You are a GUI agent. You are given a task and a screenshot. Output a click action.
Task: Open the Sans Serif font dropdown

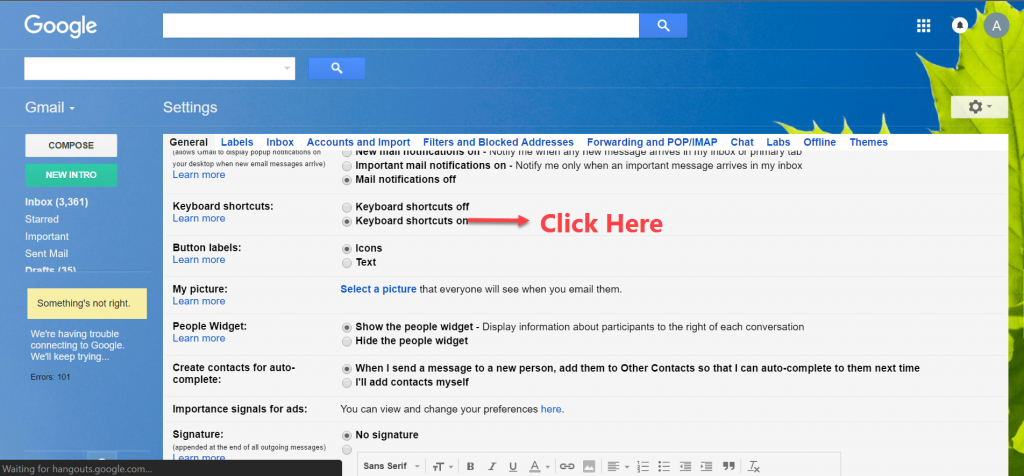pos(392,466)
